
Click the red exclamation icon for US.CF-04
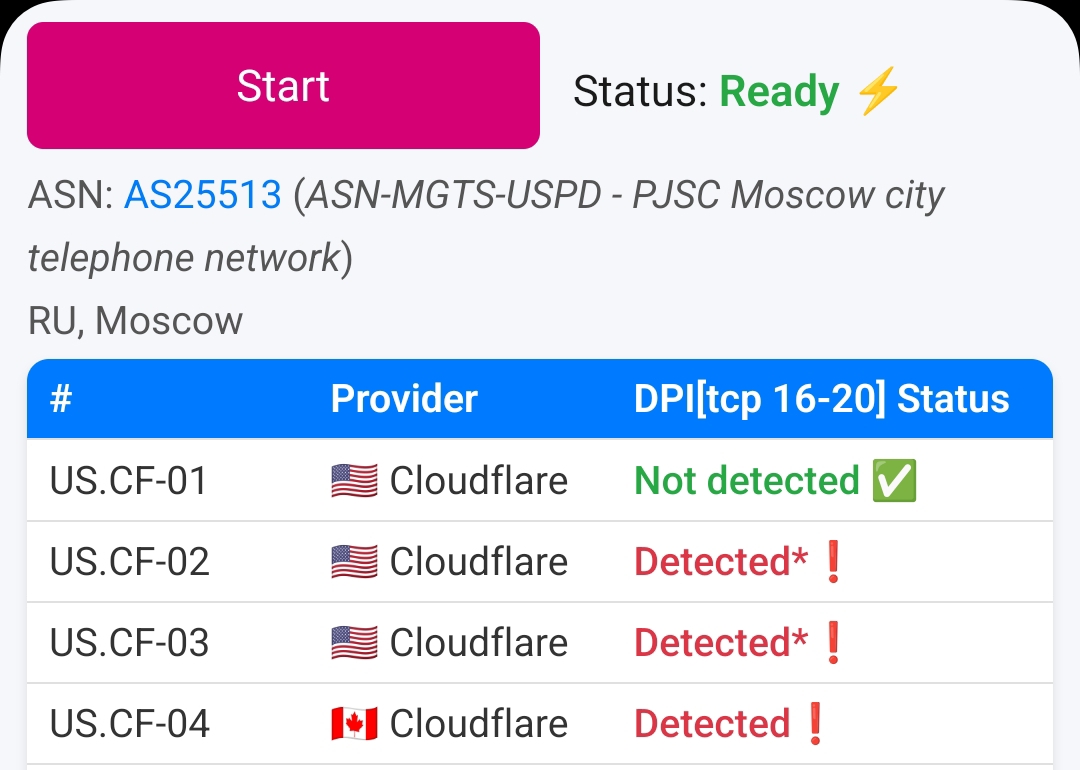(x=815, y=724)
